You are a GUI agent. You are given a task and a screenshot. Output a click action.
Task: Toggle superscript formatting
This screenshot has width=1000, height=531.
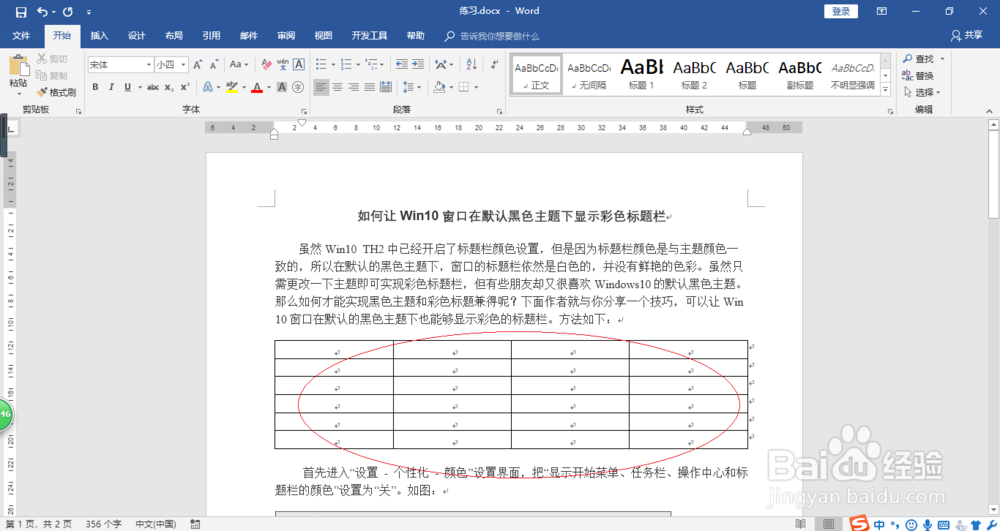[184, 87]
